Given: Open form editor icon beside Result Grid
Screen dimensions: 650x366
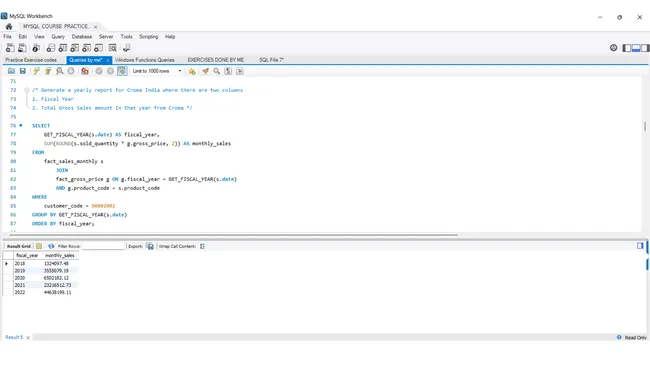Looking at the screenshot, I should (39, 246).
